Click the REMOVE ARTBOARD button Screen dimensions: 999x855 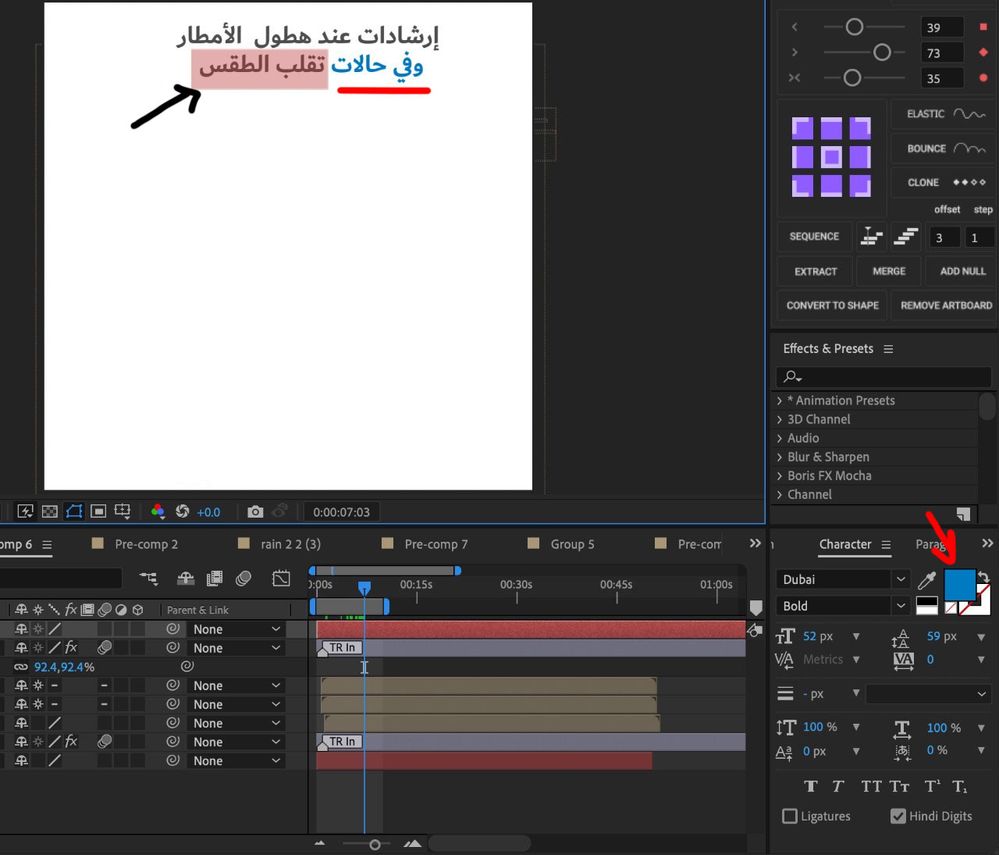tap(946, 305)
